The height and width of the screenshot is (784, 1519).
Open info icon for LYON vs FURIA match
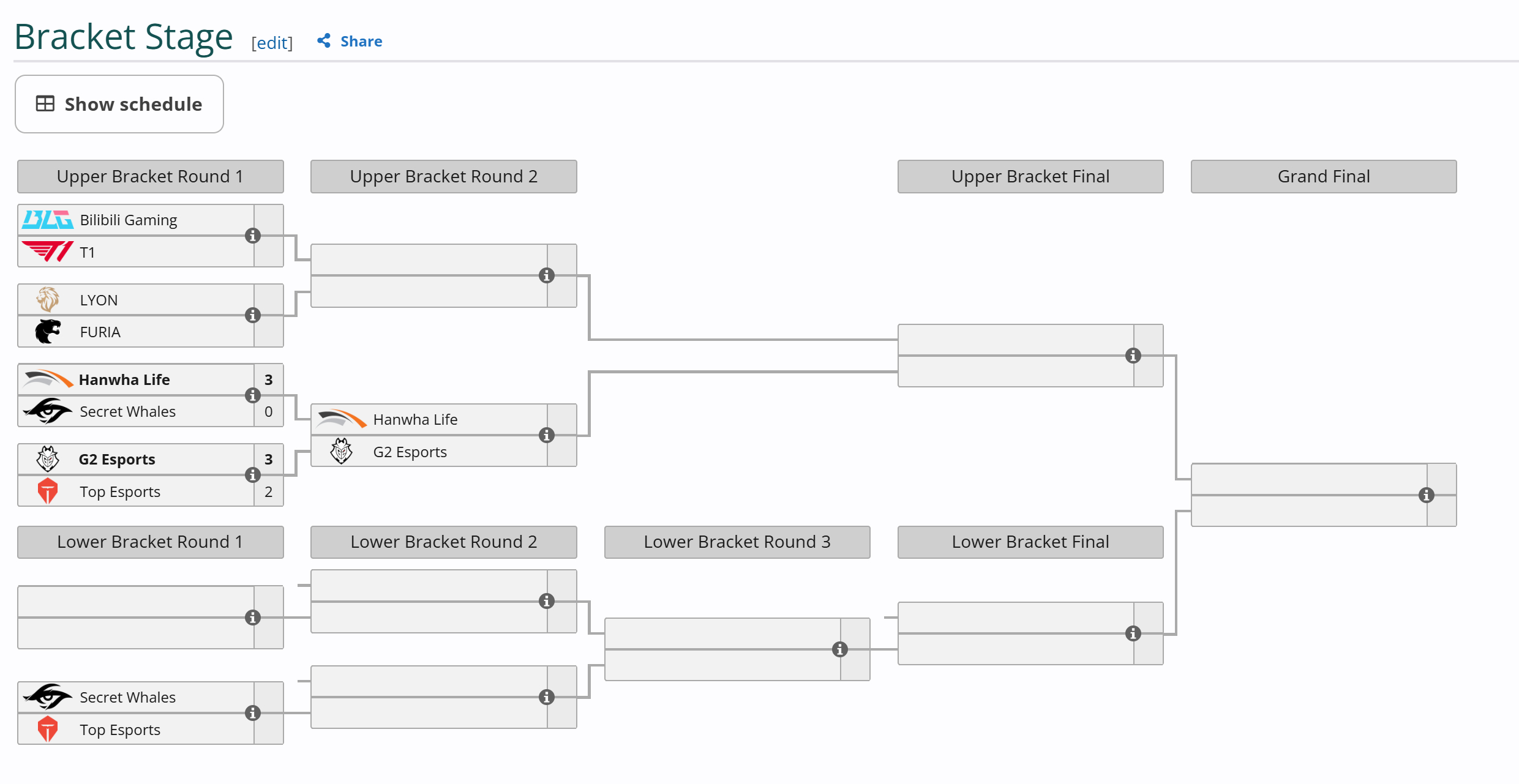253,315
